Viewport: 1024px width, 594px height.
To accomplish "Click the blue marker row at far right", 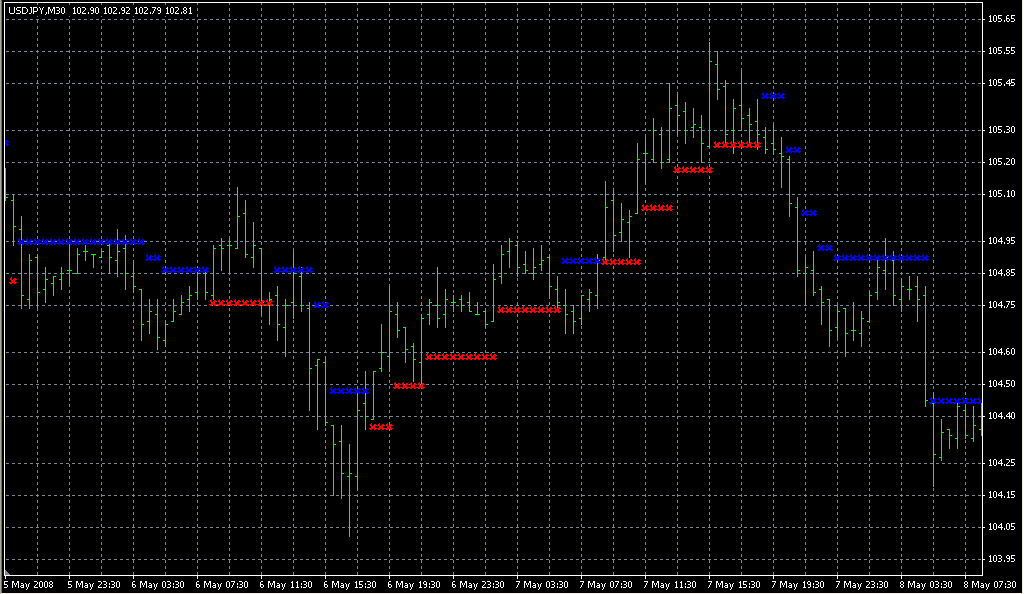I will [955, 401].
